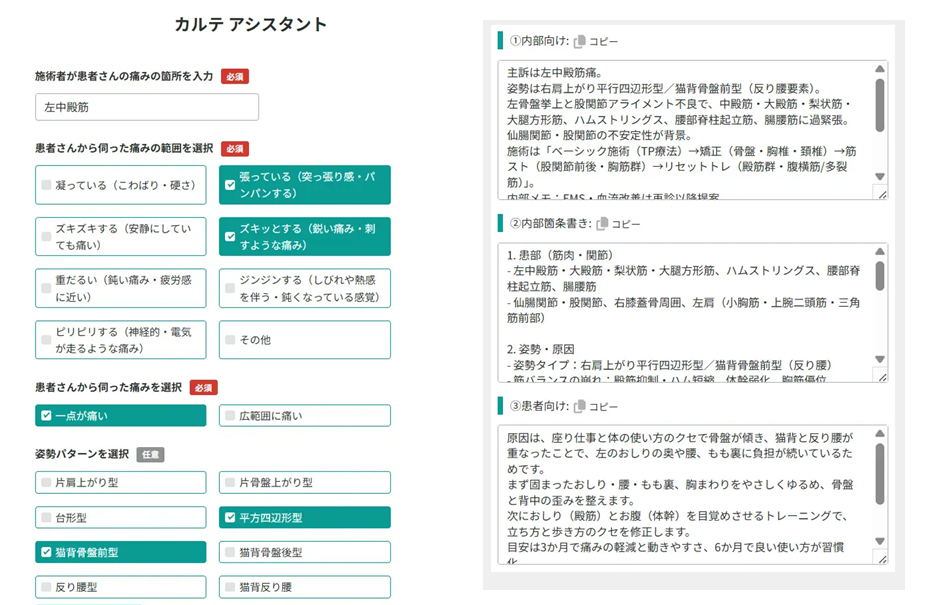Click scroll-down arrow in 内部向け textarea
Viewport: 935px width, 605px height.
(x=880, y=176)
